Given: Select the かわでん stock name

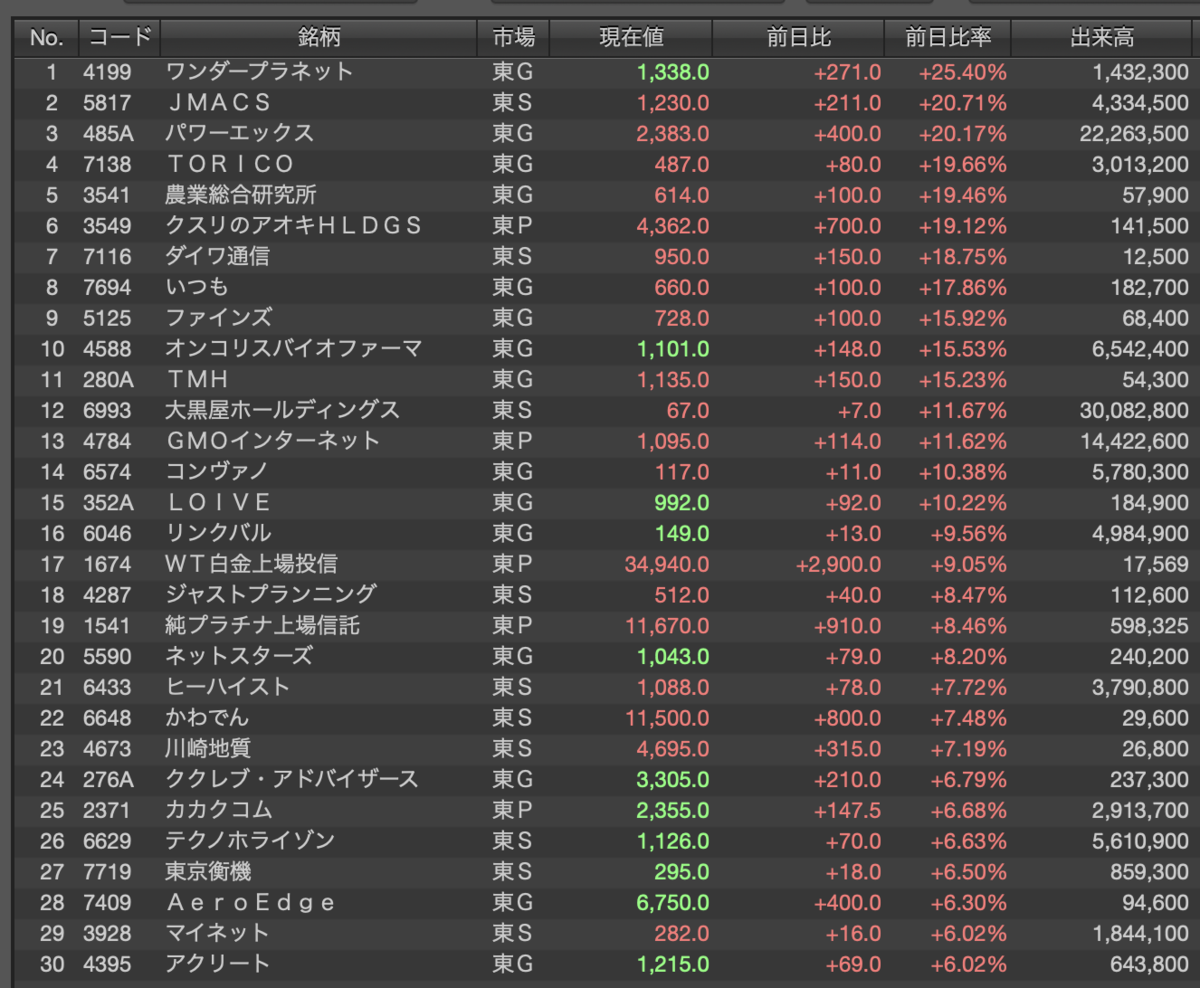Looking at the screenshot, I should (x=207, y=718).
